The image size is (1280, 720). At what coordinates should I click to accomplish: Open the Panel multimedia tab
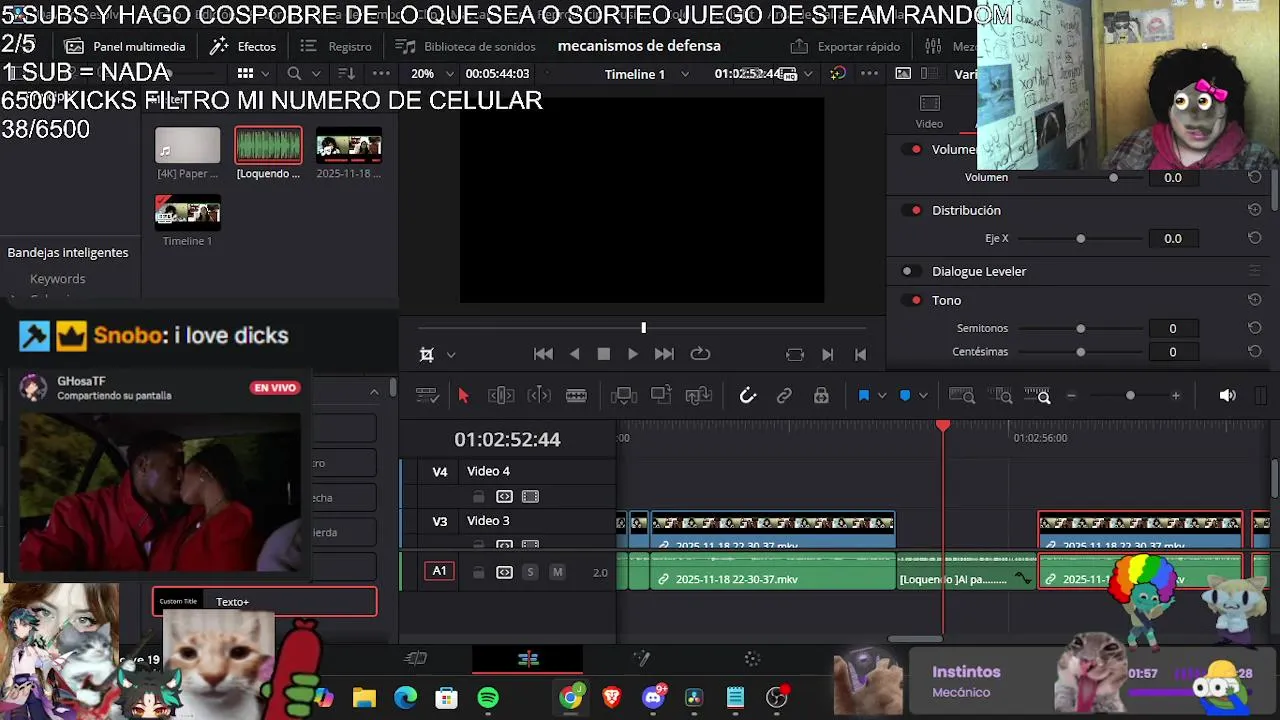pos(125,46)
